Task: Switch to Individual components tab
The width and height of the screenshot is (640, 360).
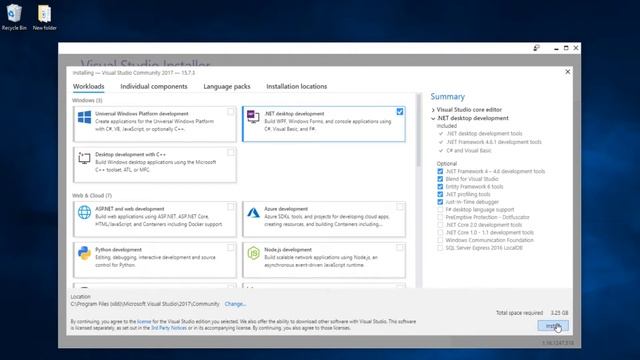Action: tap(154, 87)
